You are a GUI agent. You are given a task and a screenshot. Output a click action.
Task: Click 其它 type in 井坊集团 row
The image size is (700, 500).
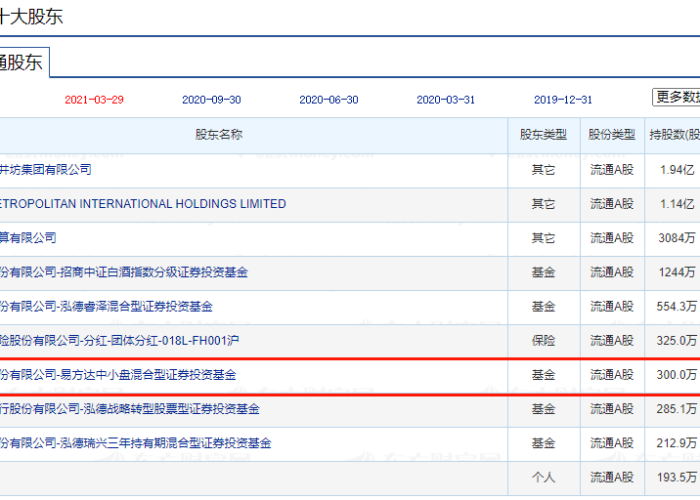543,170
